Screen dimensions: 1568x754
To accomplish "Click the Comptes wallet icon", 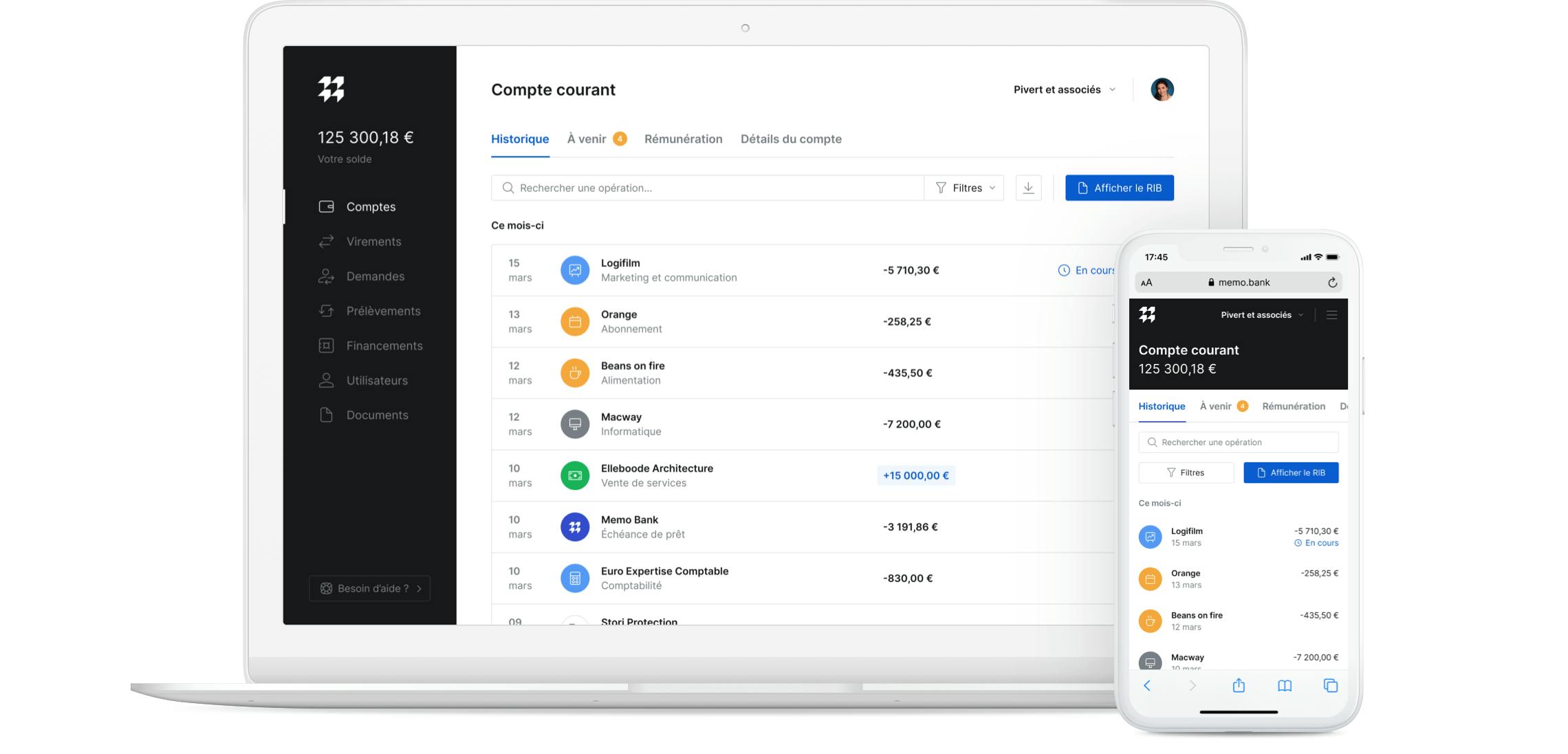I will pos(326,206).
